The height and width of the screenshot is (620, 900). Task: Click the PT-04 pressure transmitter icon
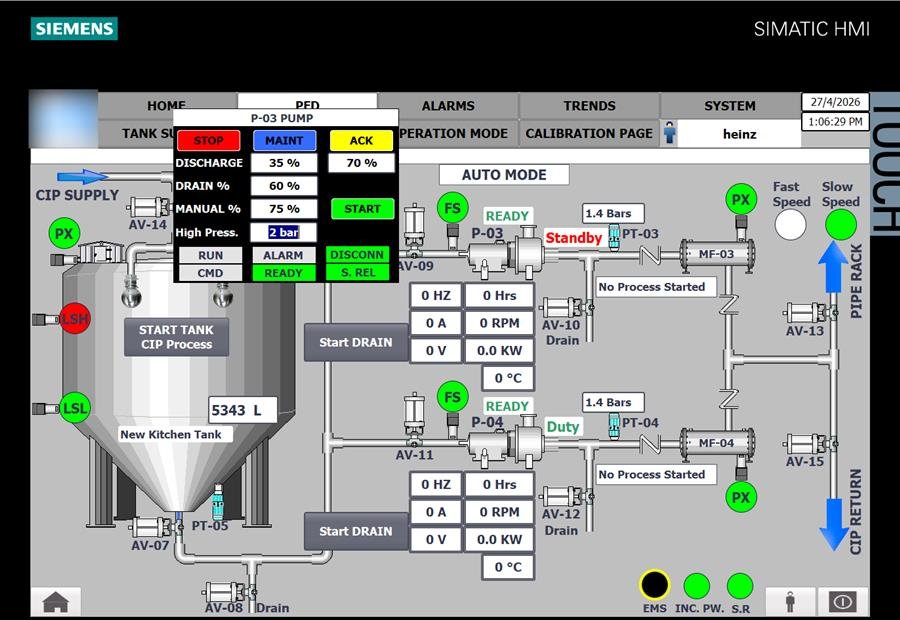pos(614,426)
